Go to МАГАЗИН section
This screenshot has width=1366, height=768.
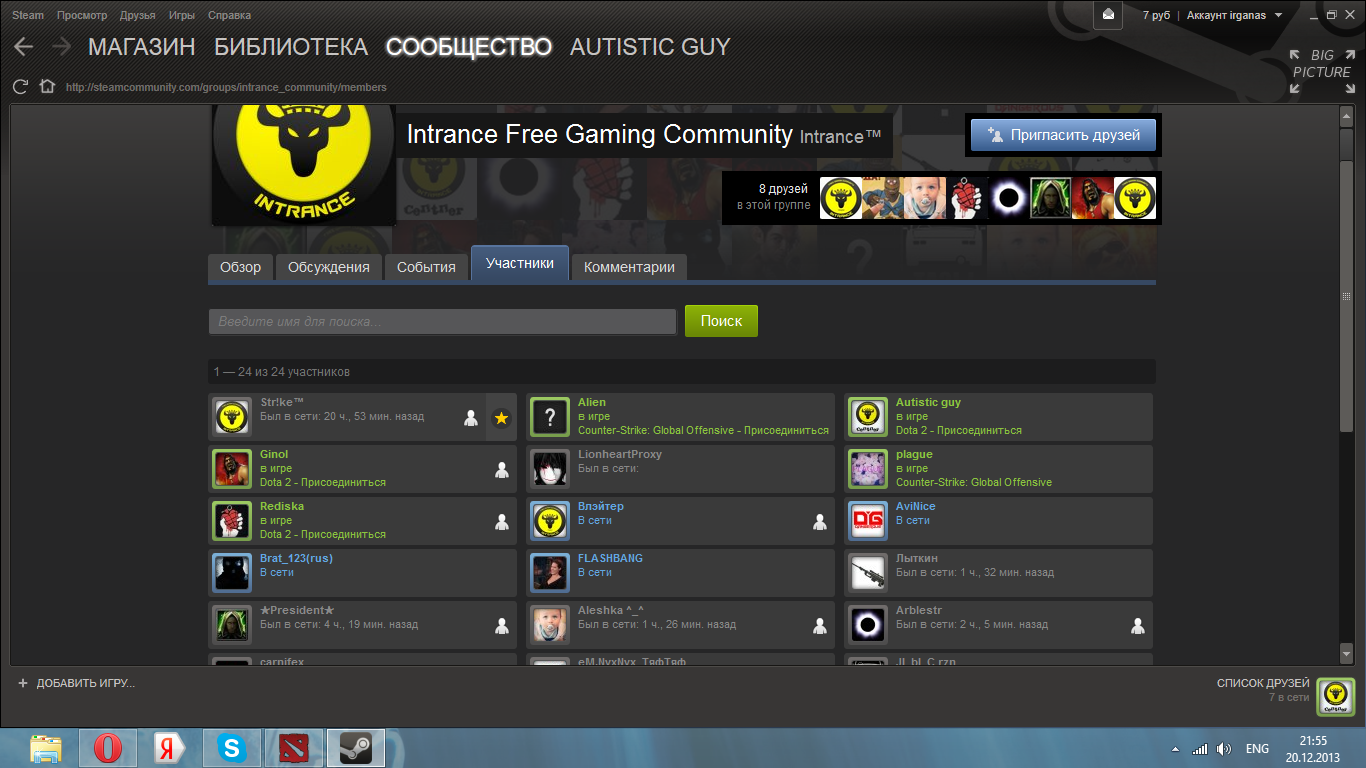pyautogui.click(x=141, y=47)
